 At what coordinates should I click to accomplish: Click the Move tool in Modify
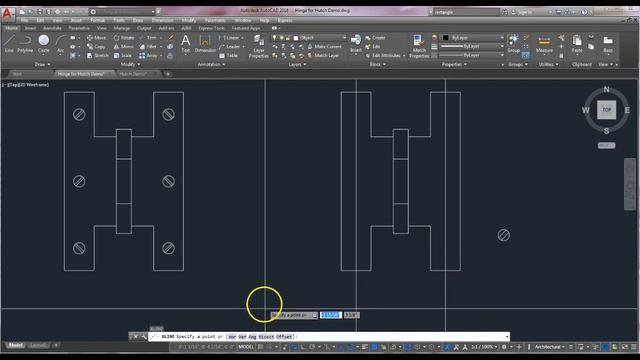point(96,38)
